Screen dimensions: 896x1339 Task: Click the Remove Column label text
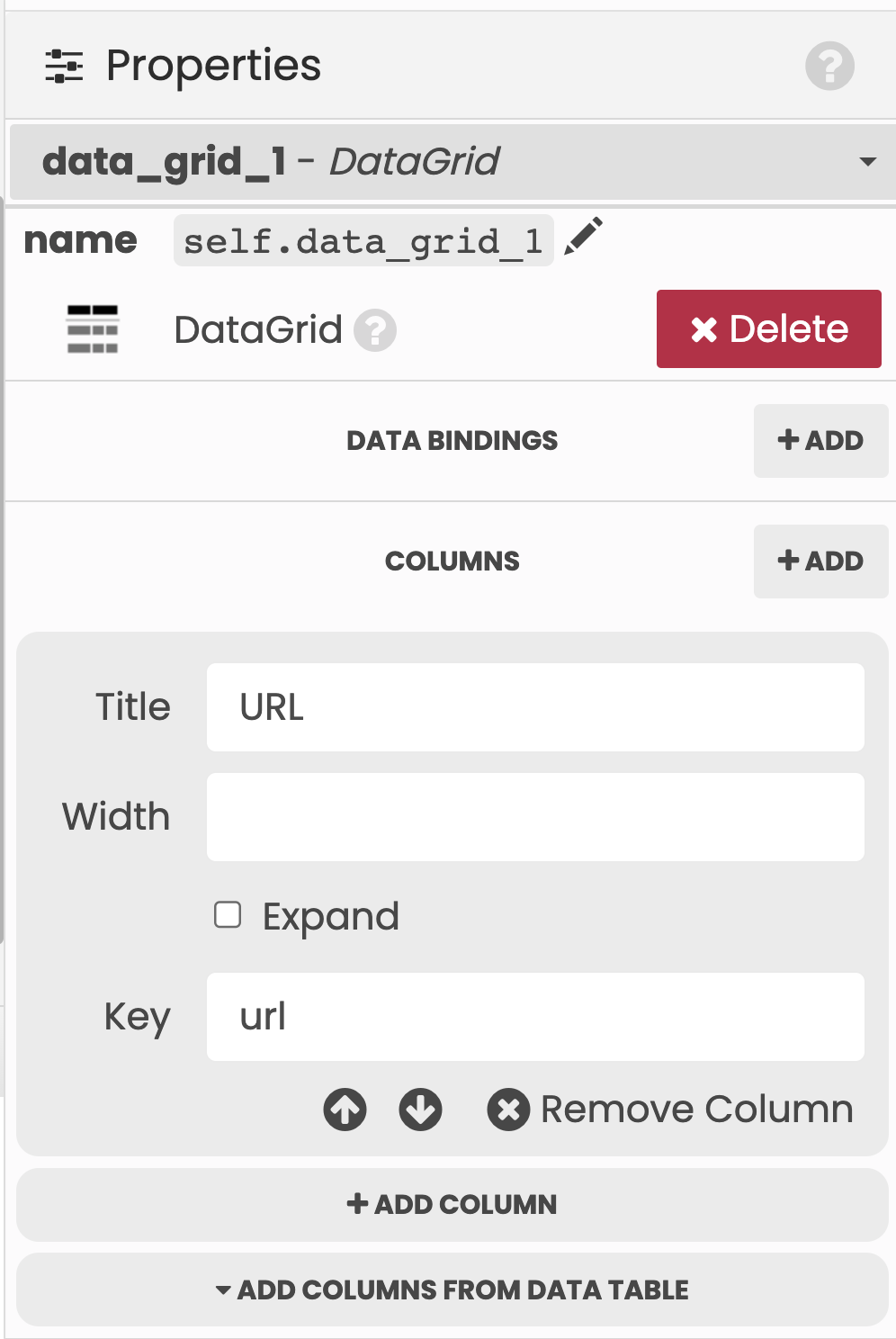(x=696, y=1110)
